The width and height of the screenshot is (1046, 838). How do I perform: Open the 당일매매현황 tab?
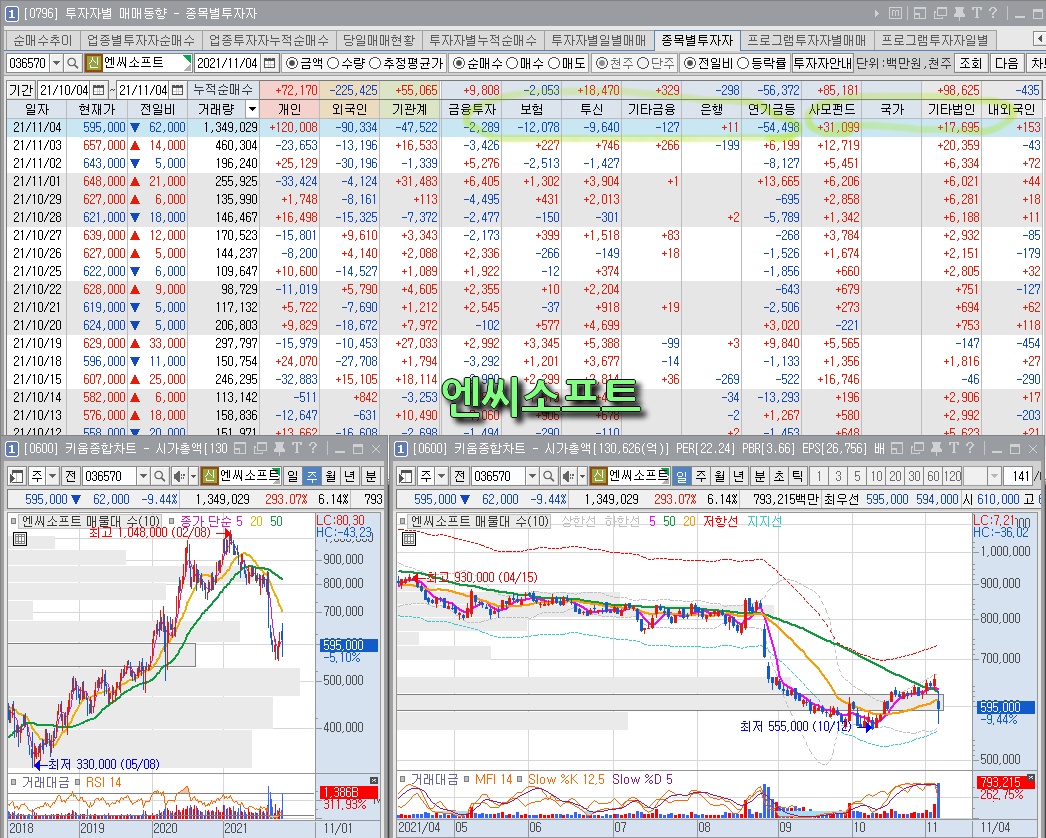click(x=378, y=40)
